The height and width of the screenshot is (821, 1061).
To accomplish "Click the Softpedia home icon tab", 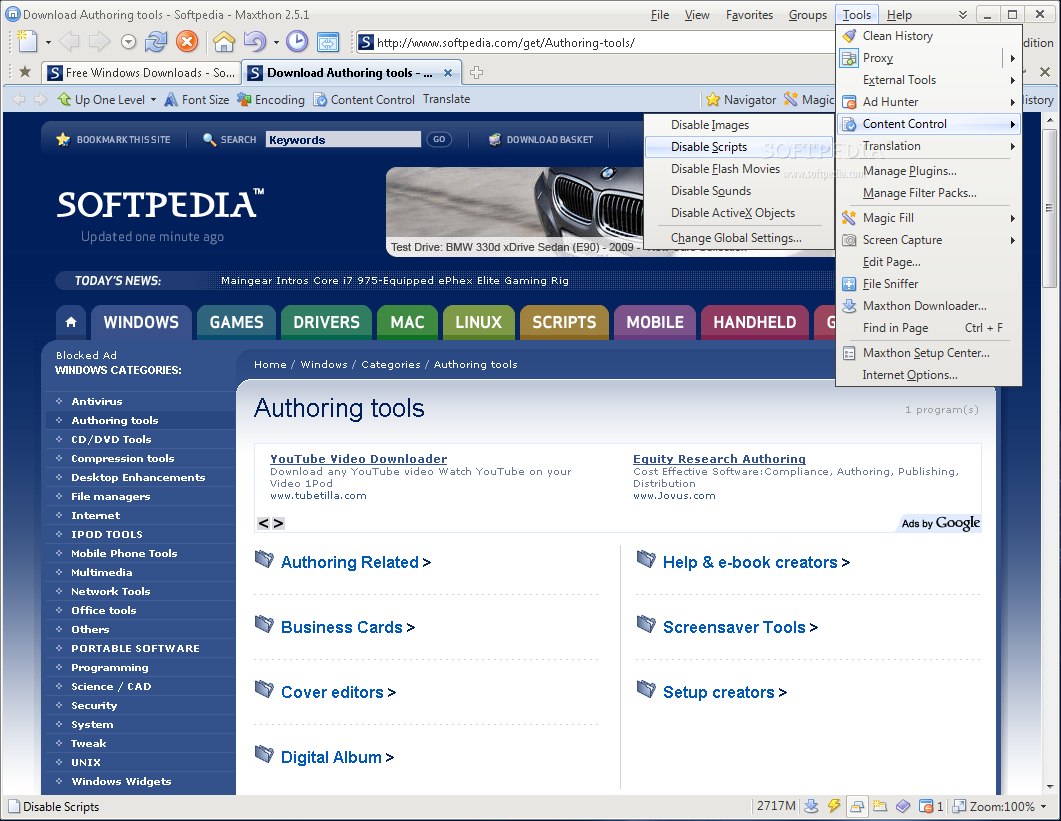I will [x=71, y=322].
